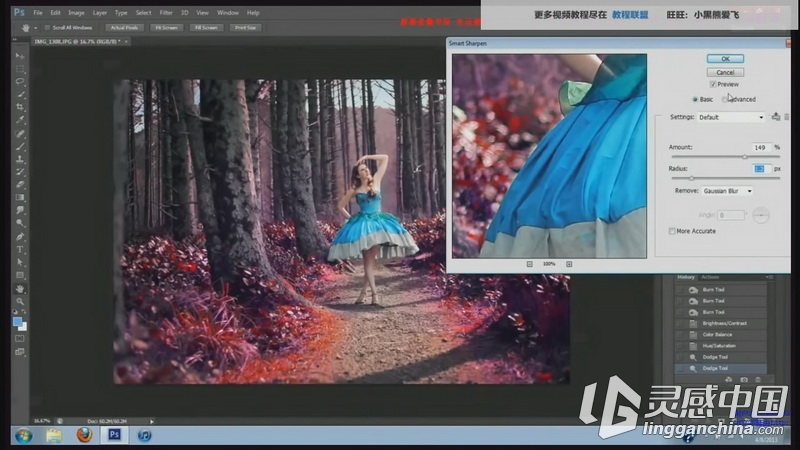The height and width of the screenshot is (450, 800).
Task: Select the Rectangular Marquee tool
Action: 20,68
